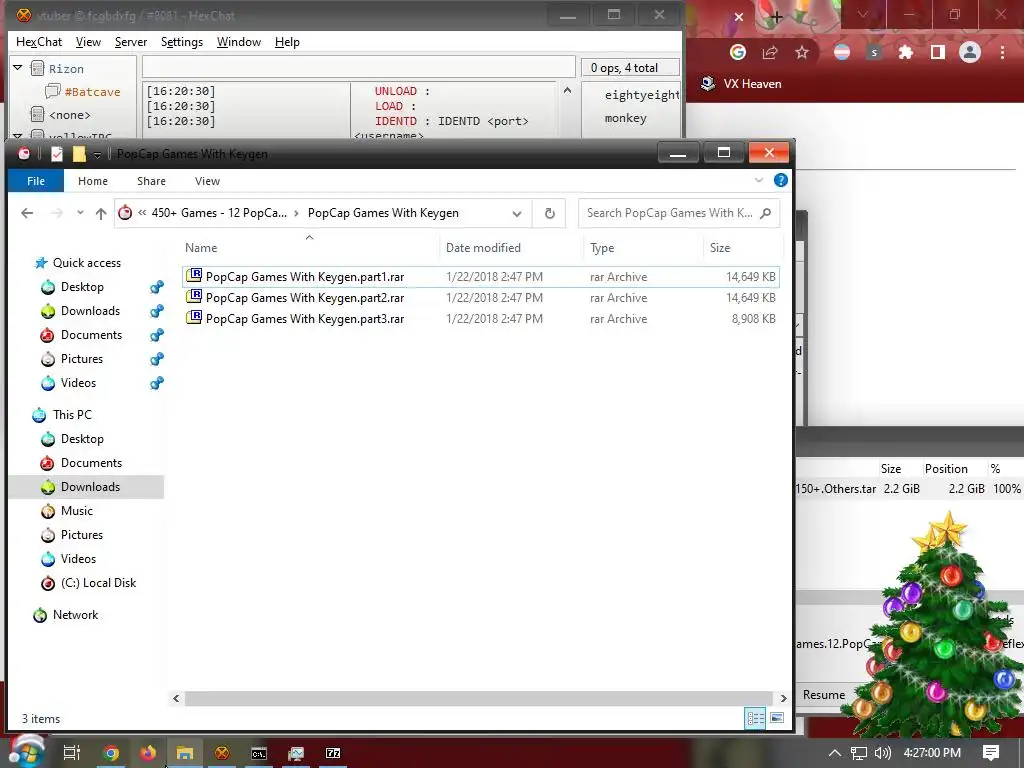Viewport: 1024px width, 768px height.
Task: Click the part3.rar archive file icon
Action: pos(194,317)
